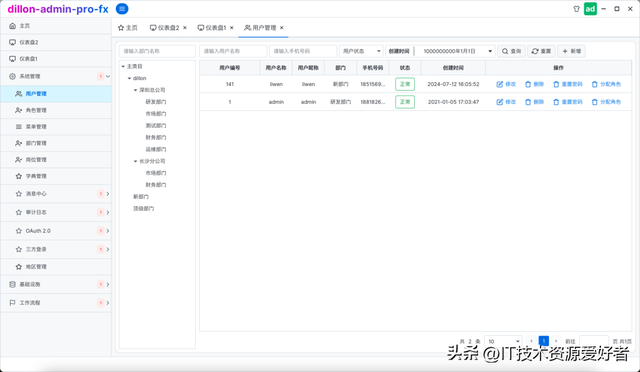This screenshot has width=640, height=372.
Task: Open the page size dropdown showing 10
Action: coord(503,341)
